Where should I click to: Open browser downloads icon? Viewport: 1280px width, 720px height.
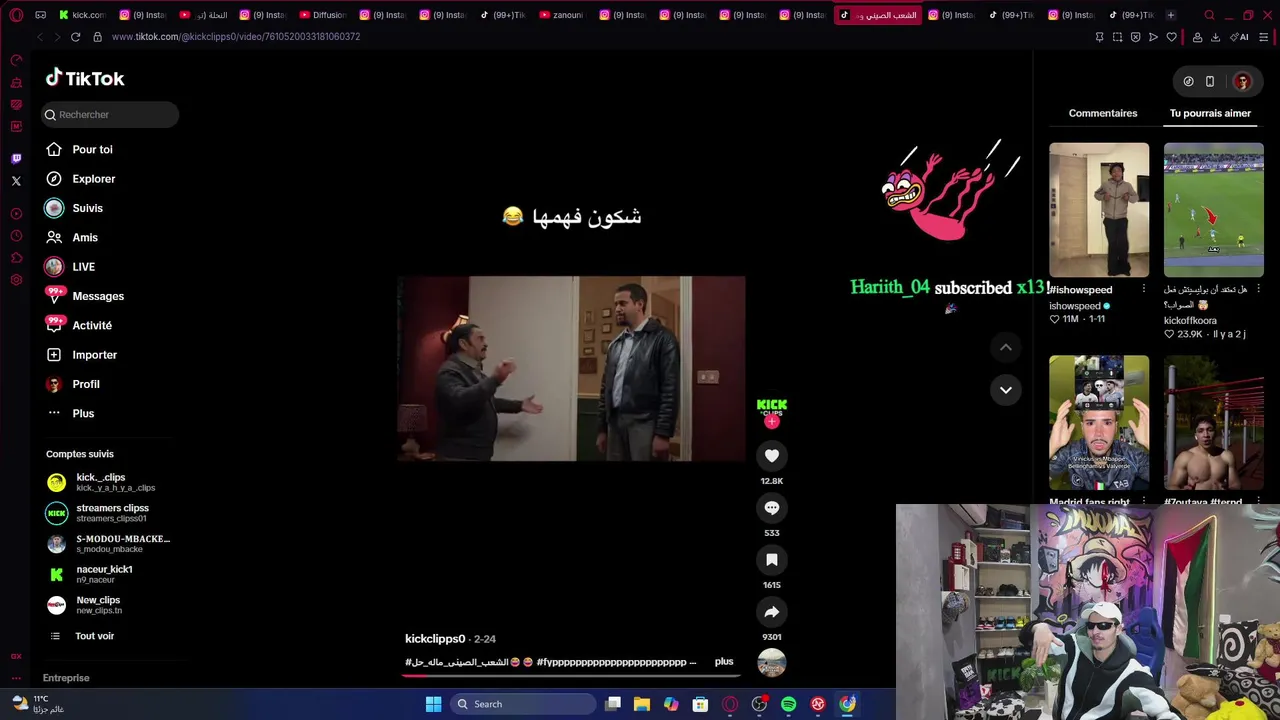pos(1215,37)
